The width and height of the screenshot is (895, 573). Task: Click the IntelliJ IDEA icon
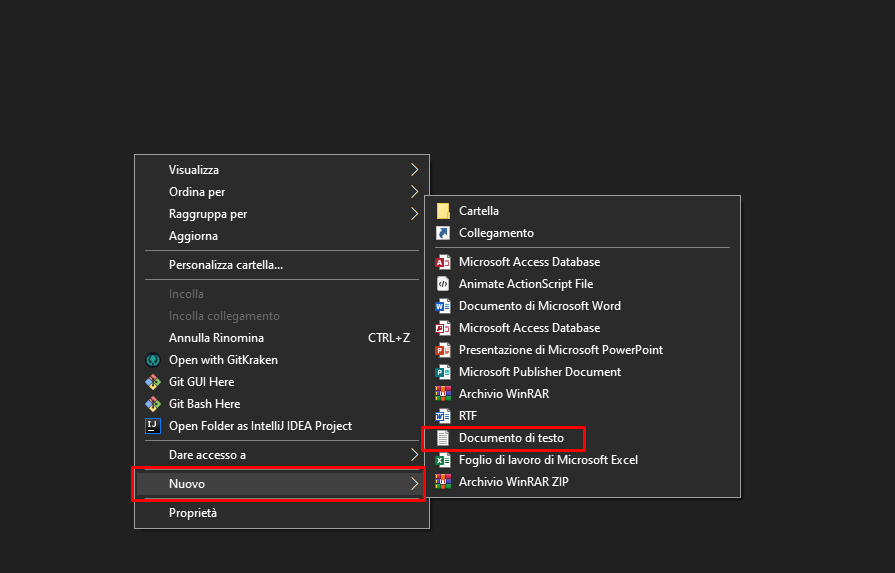(x=153, y=426)
